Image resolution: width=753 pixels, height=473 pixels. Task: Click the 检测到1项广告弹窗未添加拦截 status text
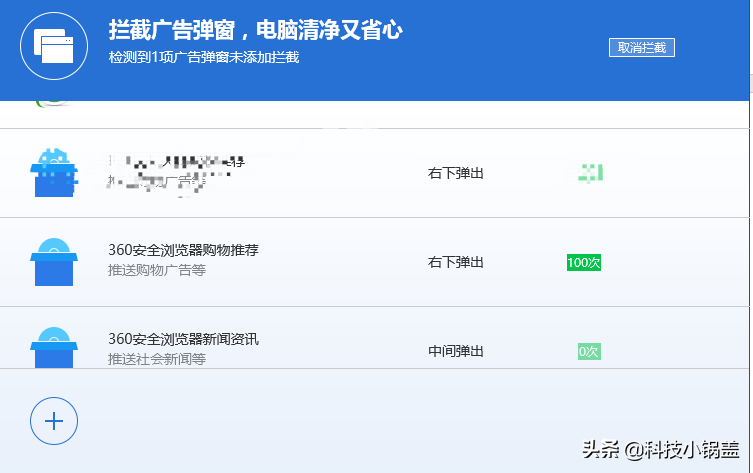tap(204, 57)
